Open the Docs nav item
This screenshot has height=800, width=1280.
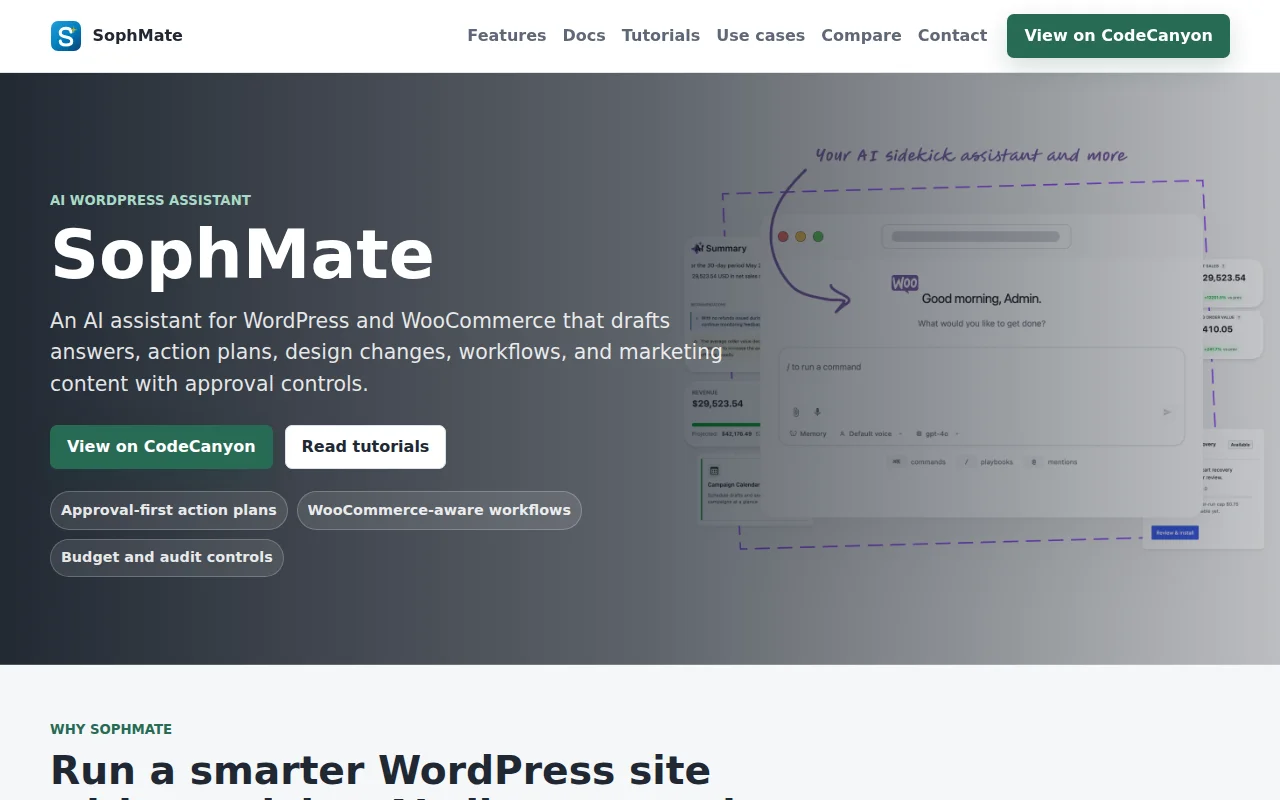pos(584,36)
